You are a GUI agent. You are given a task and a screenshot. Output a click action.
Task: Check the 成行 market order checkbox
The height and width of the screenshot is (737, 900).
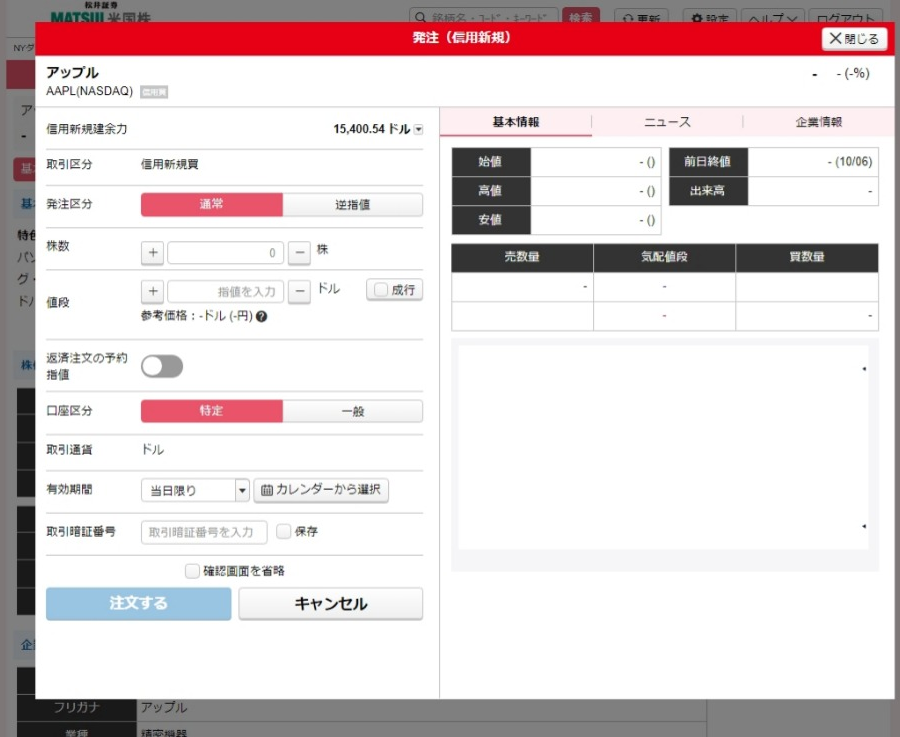[381, 290]
